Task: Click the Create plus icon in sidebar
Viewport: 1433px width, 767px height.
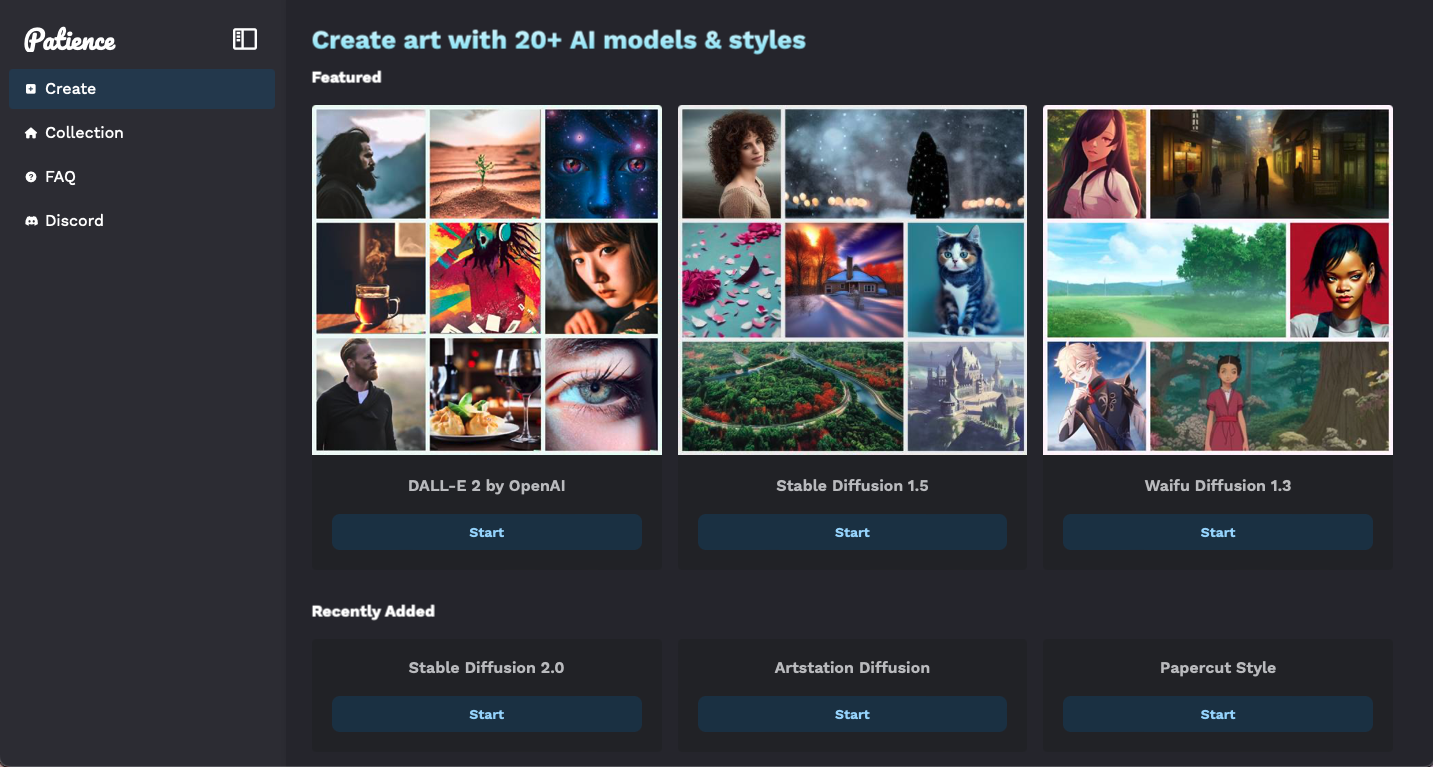Action: click(x=31, y=89)
